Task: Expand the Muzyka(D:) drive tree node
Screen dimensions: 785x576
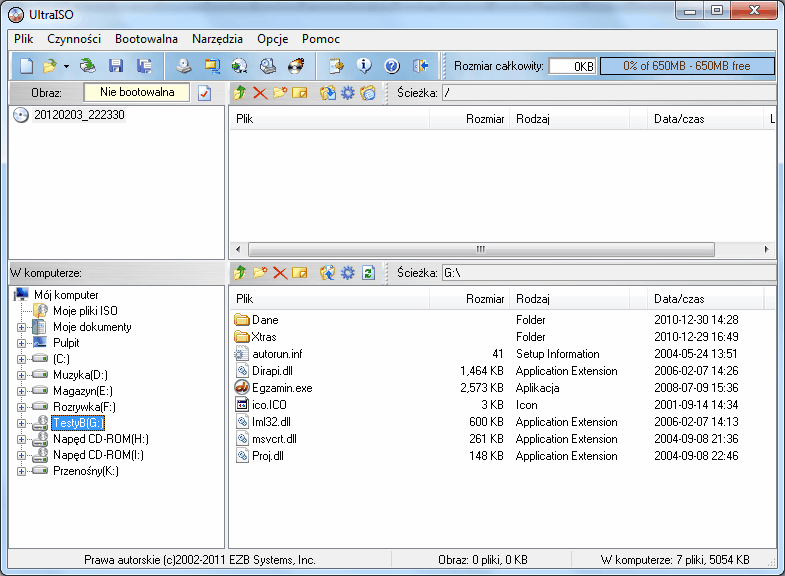Action: pyautogui.click(x=21, y=375)
